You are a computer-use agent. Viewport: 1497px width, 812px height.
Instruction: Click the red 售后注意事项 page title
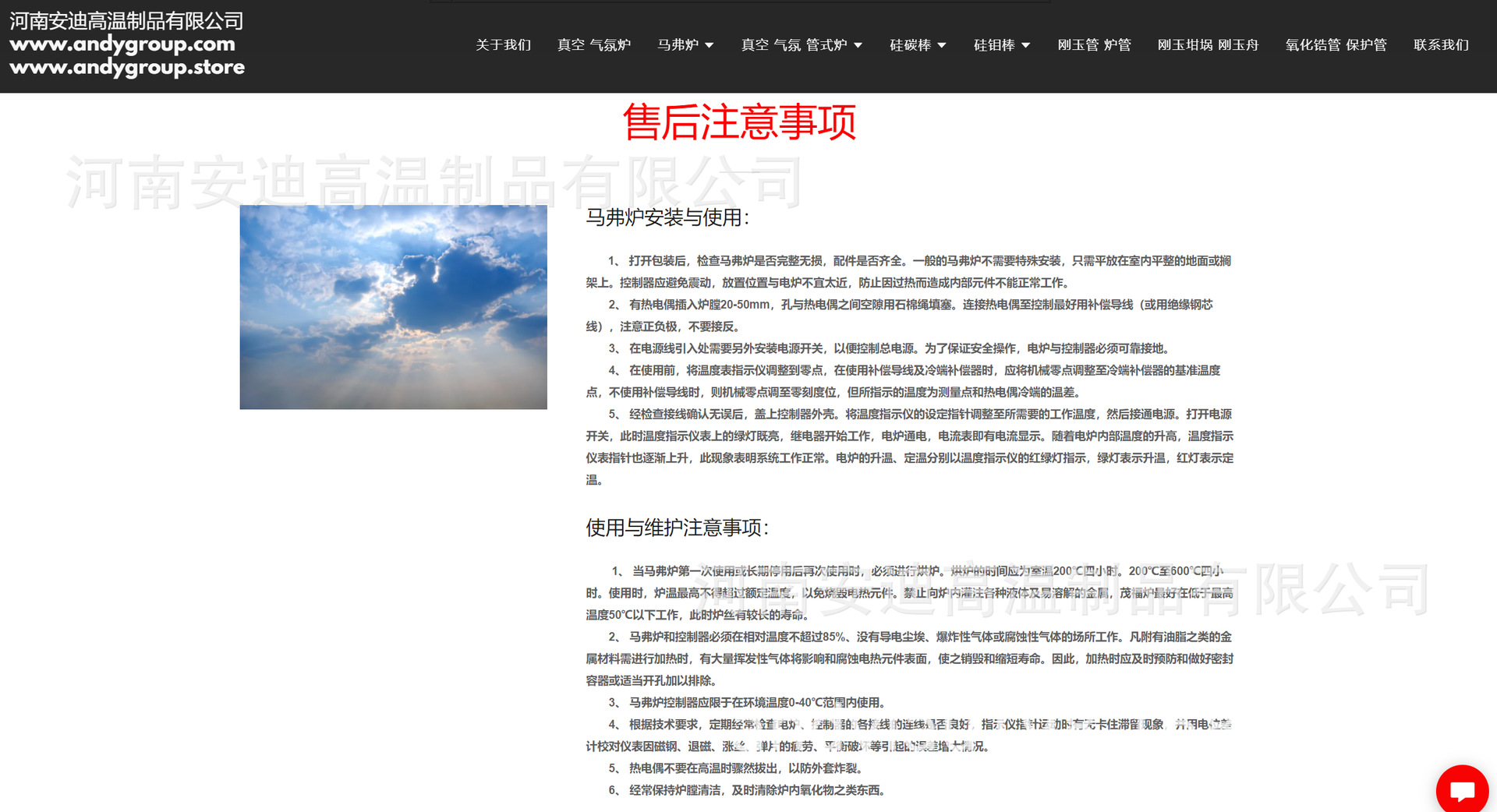739,122
